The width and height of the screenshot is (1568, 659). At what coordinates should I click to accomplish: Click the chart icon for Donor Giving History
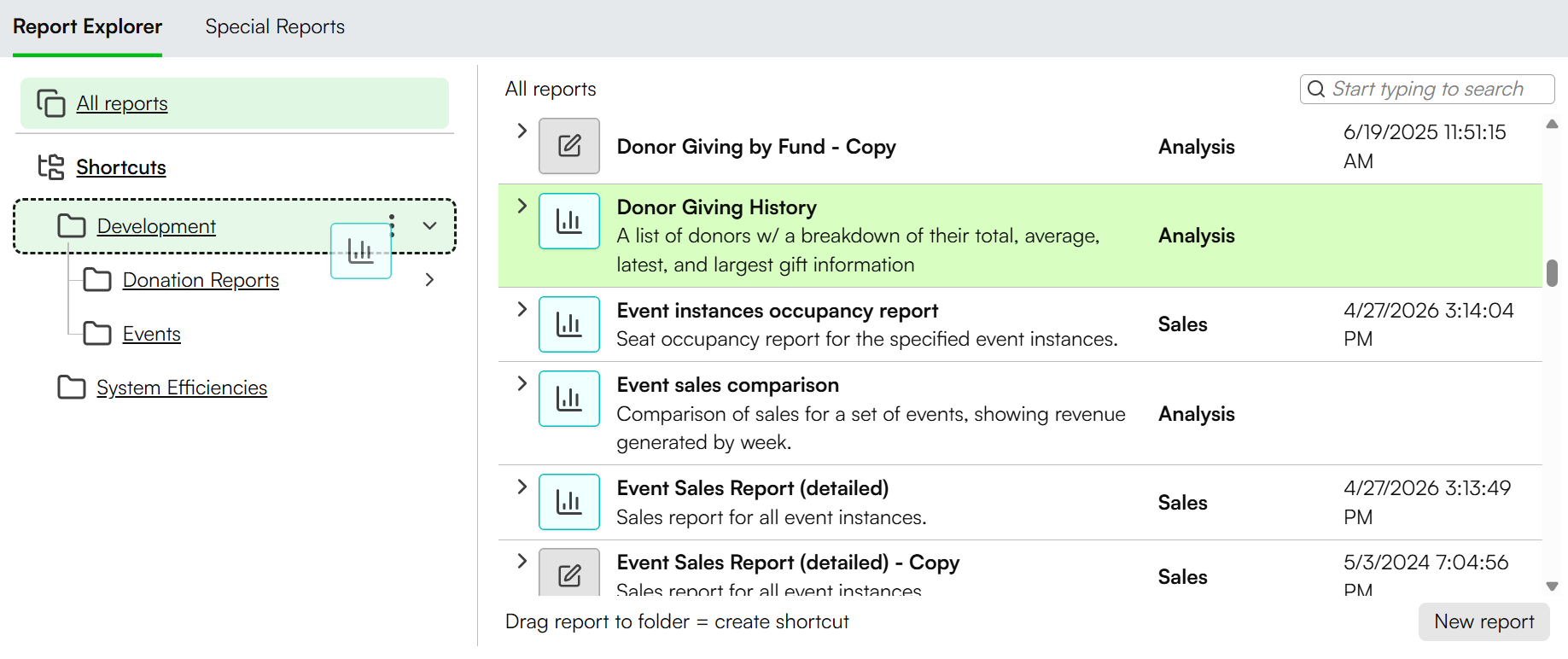coord(569,221)
